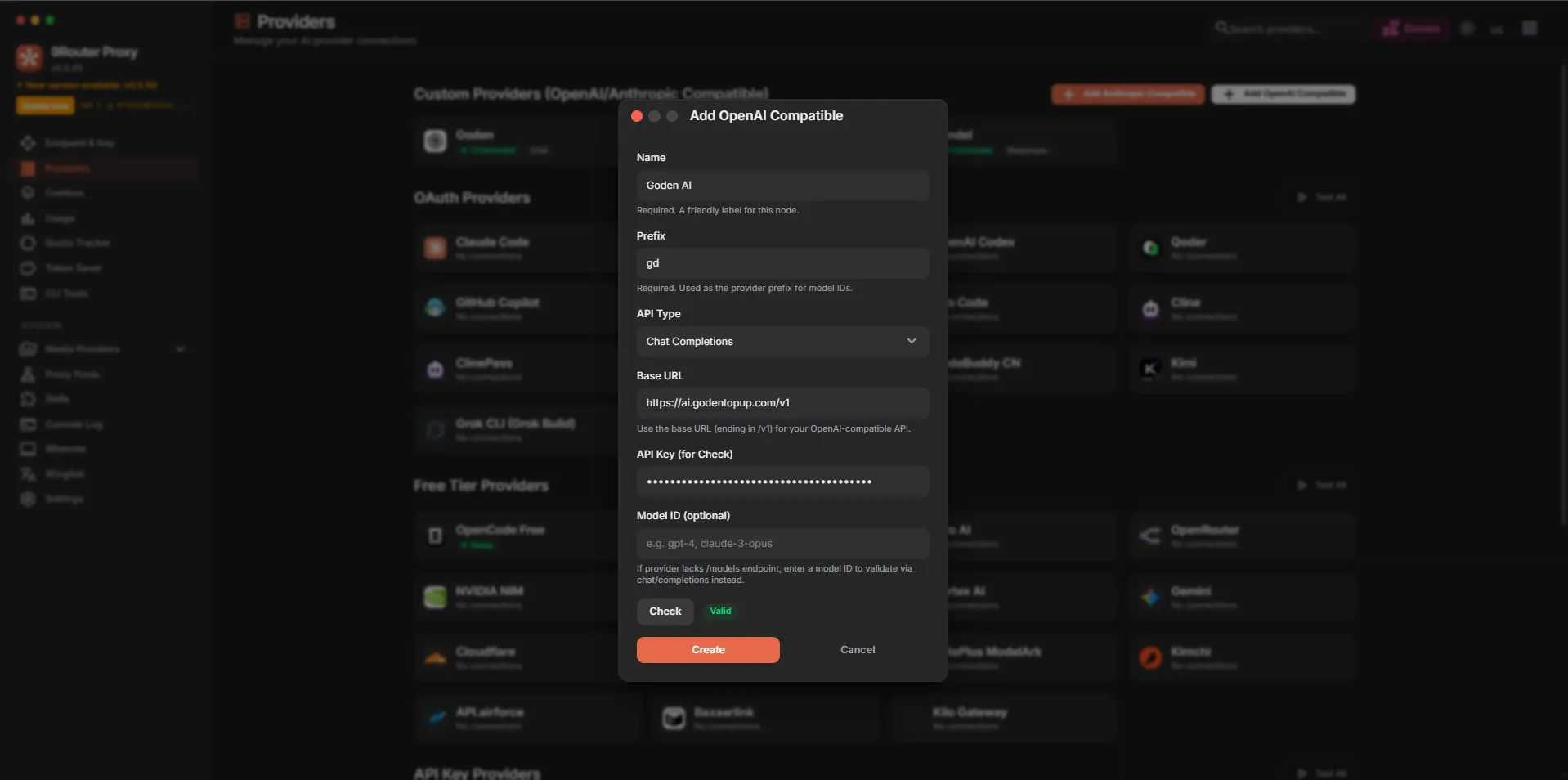This screenshot has height=780, width=1568.
Task: Click the Add Anthropic Compatible button
Action: pos(1127,94)
